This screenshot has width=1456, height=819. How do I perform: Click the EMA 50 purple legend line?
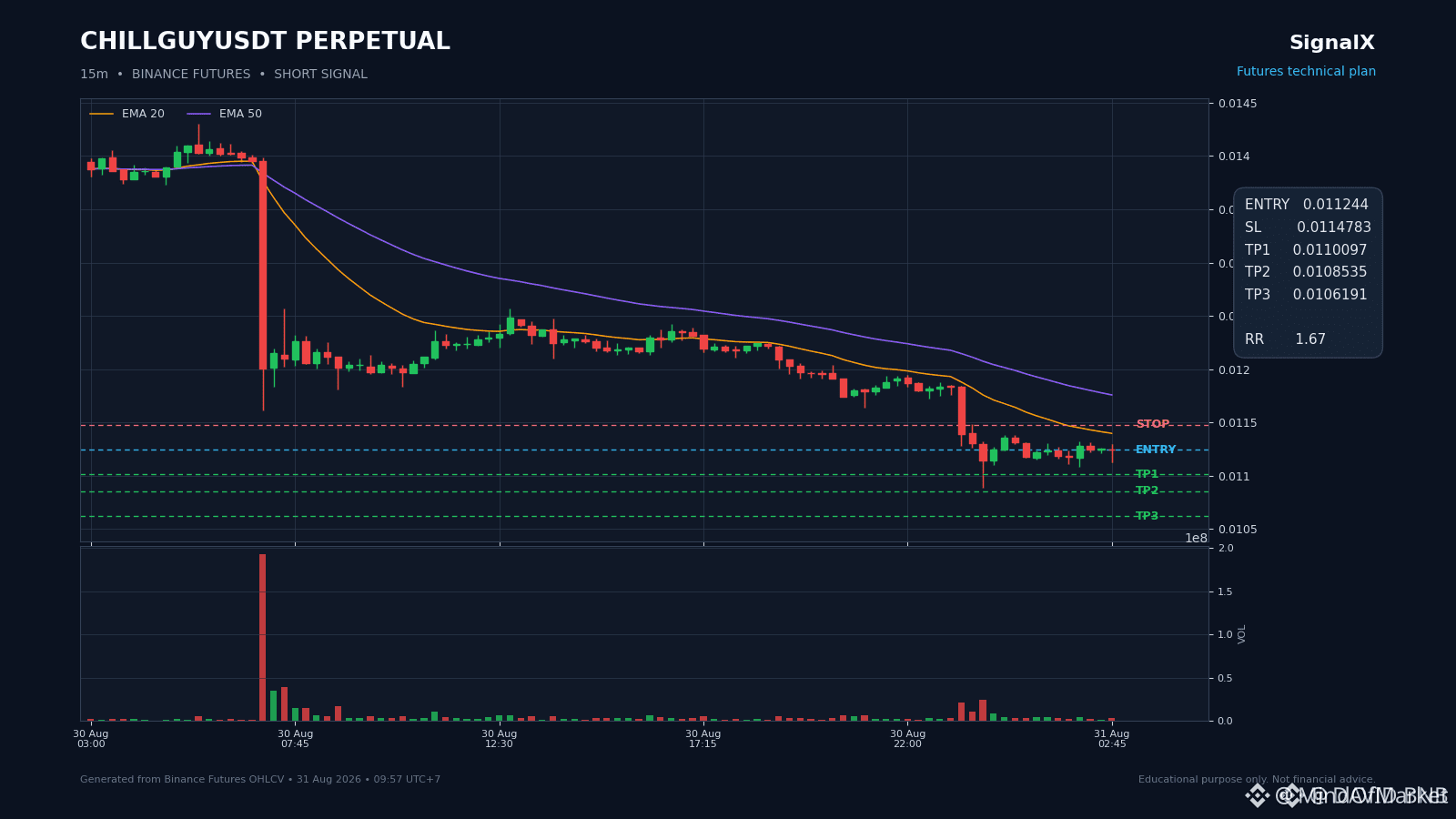(198, 114)
